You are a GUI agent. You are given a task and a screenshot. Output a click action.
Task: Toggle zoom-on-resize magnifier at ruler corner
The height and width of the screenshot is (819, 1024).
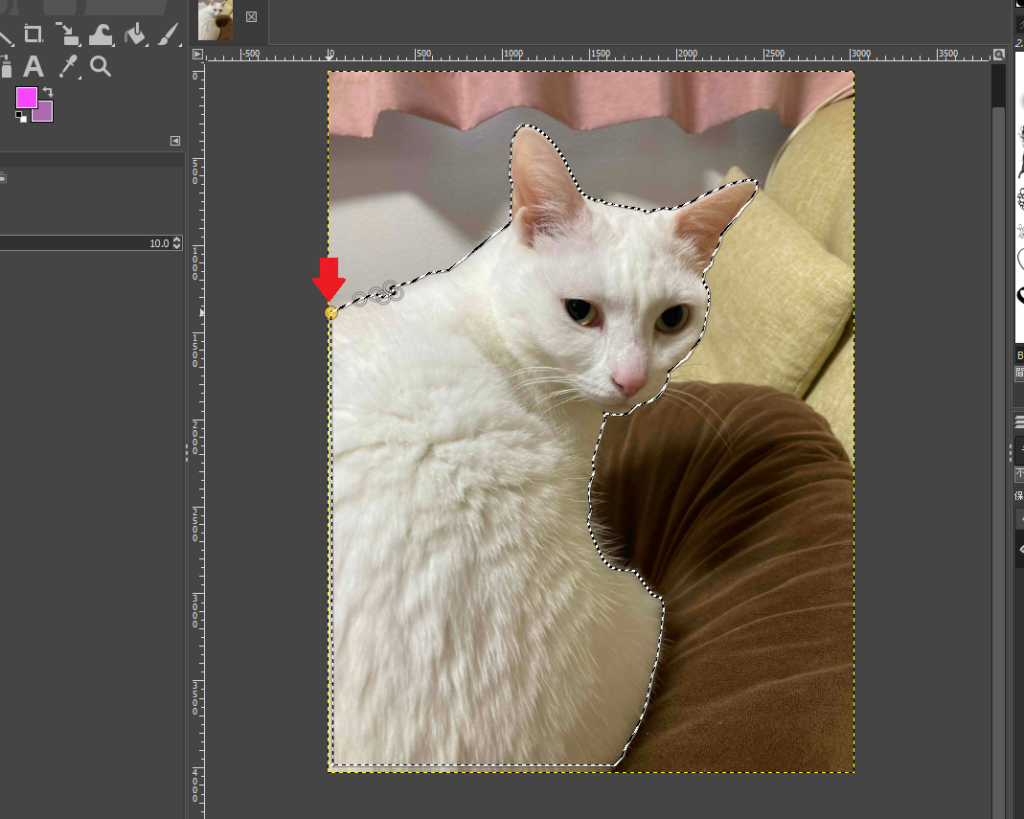[x=998, y=54]
